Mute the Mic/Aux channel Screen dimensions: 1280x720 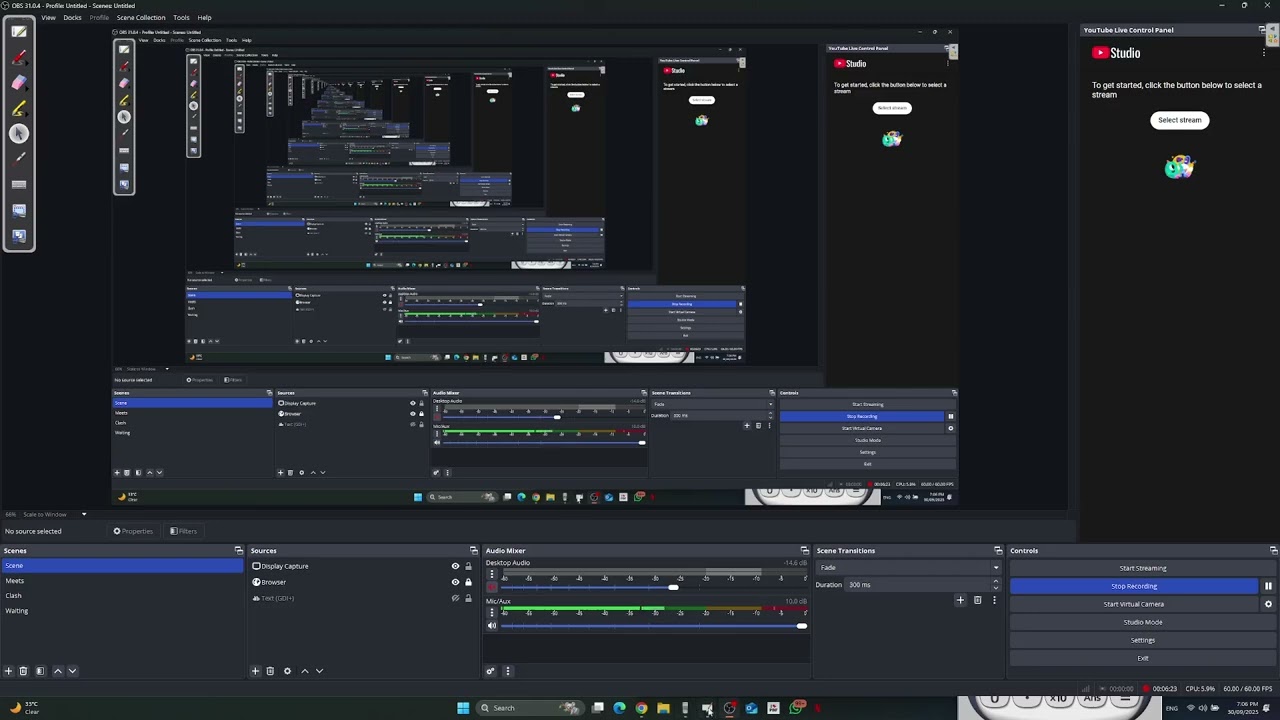pyautogui.click(x=491, y=626)
